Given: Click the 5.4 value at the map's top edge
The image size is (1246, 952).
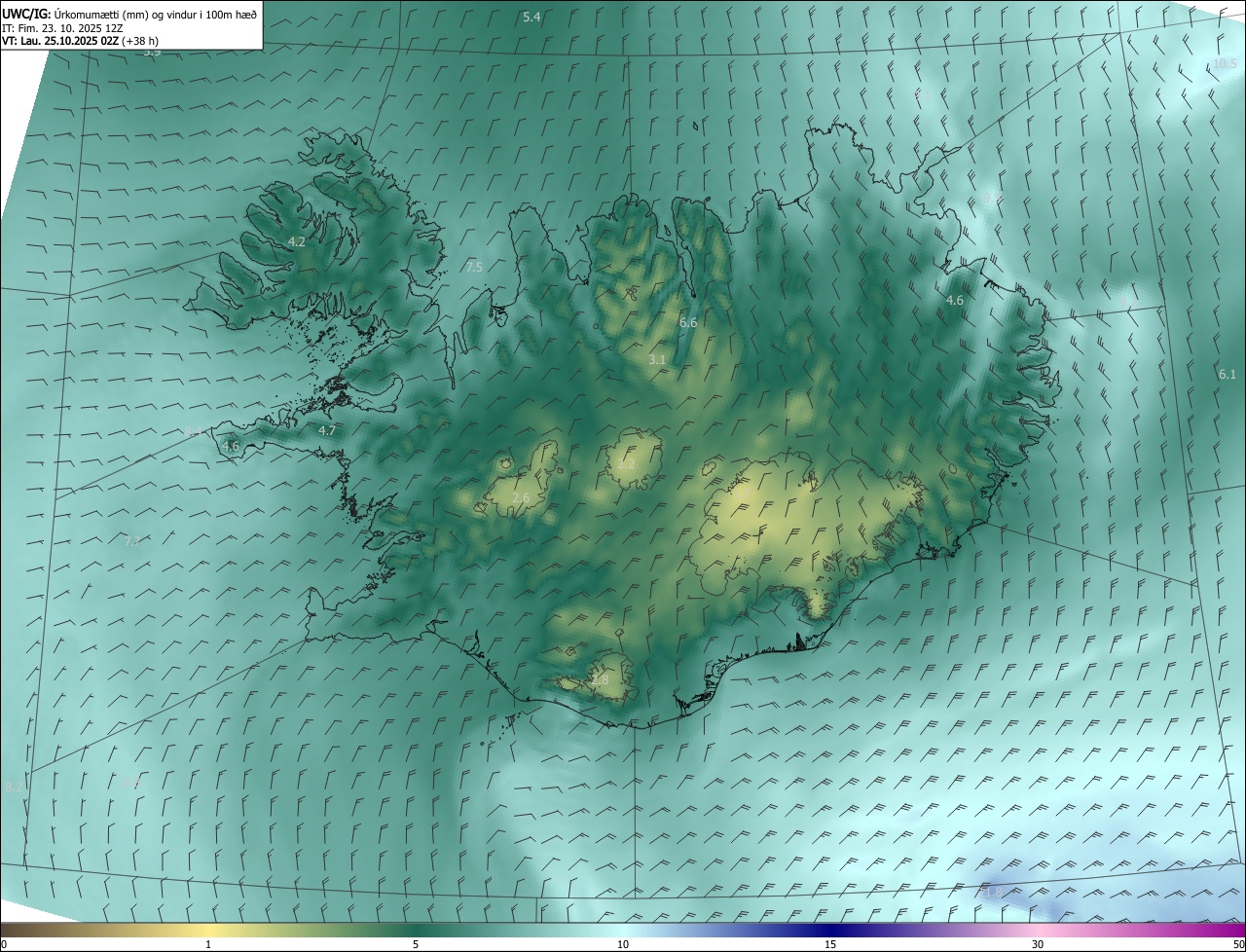Looking at the screenshot, I should (x=531, y=18).
